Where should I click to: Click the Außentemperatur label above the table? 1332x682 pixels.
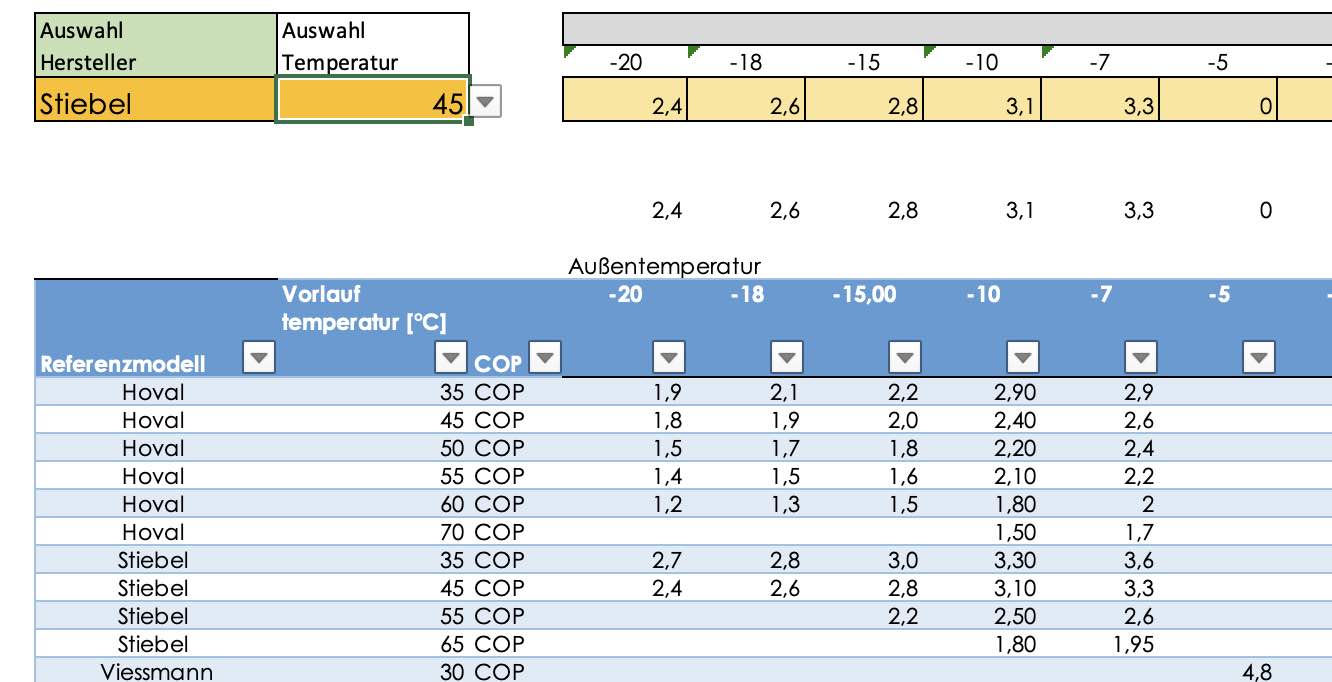coord(665,266)
